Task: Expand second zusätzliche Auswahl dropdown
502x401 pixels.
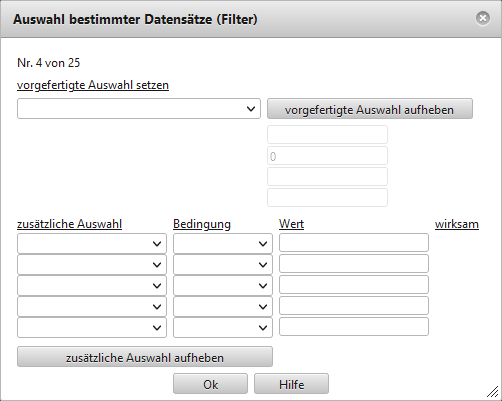Action: 92,265
